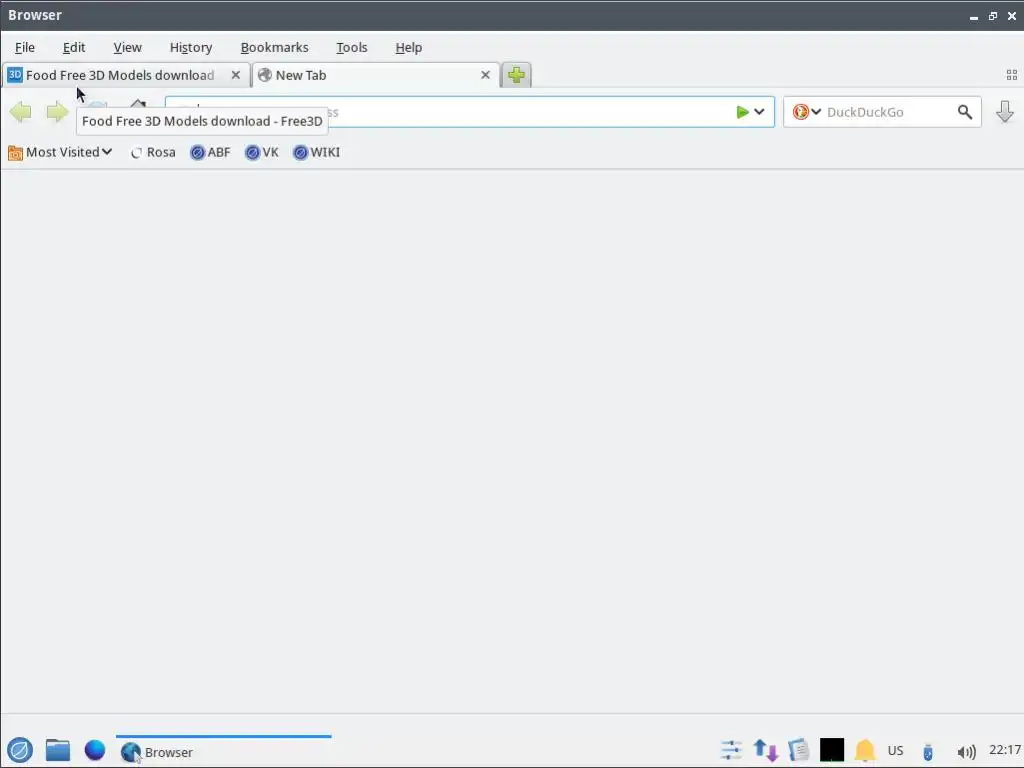Open the network up-down arrows tray icon
Viewport: 1024px width, 768px height.
765,750
